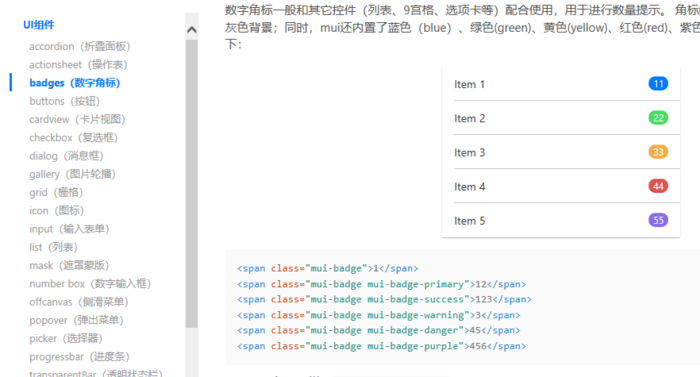Click the purple badge showing 55

658,220
